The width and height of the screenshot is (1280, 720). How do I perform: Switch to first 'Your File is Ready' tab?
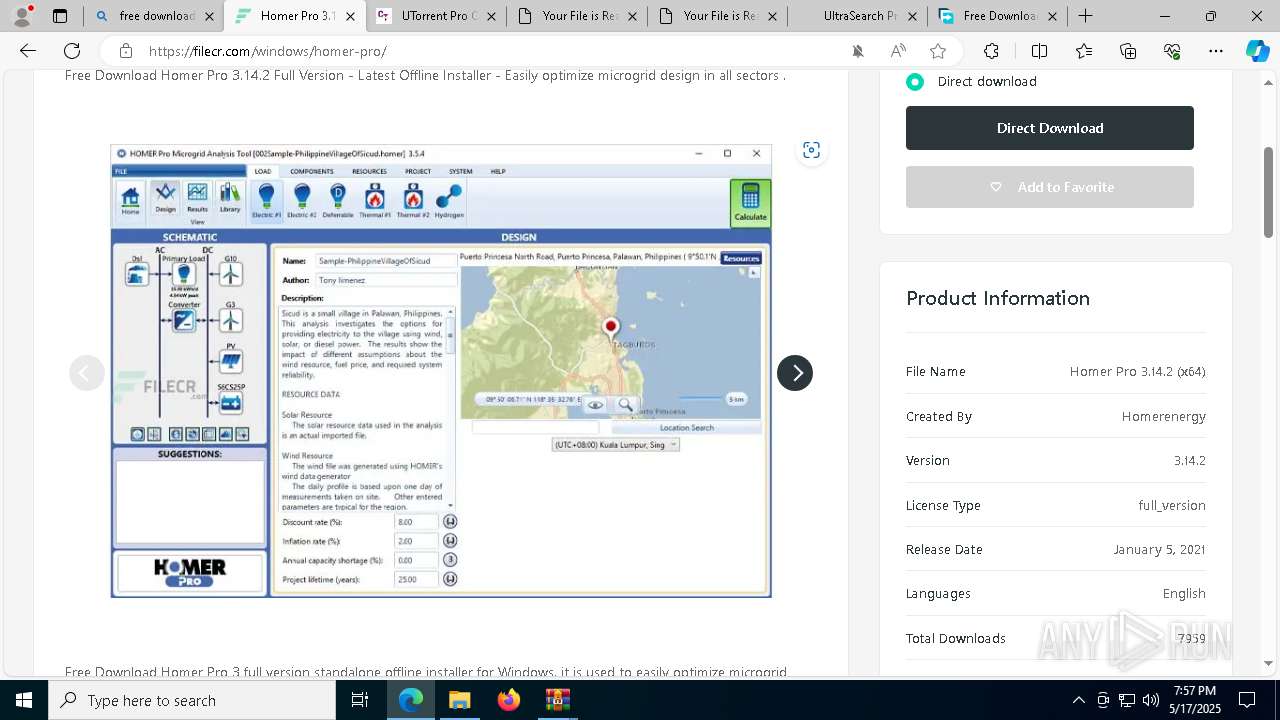pos(577,16)
